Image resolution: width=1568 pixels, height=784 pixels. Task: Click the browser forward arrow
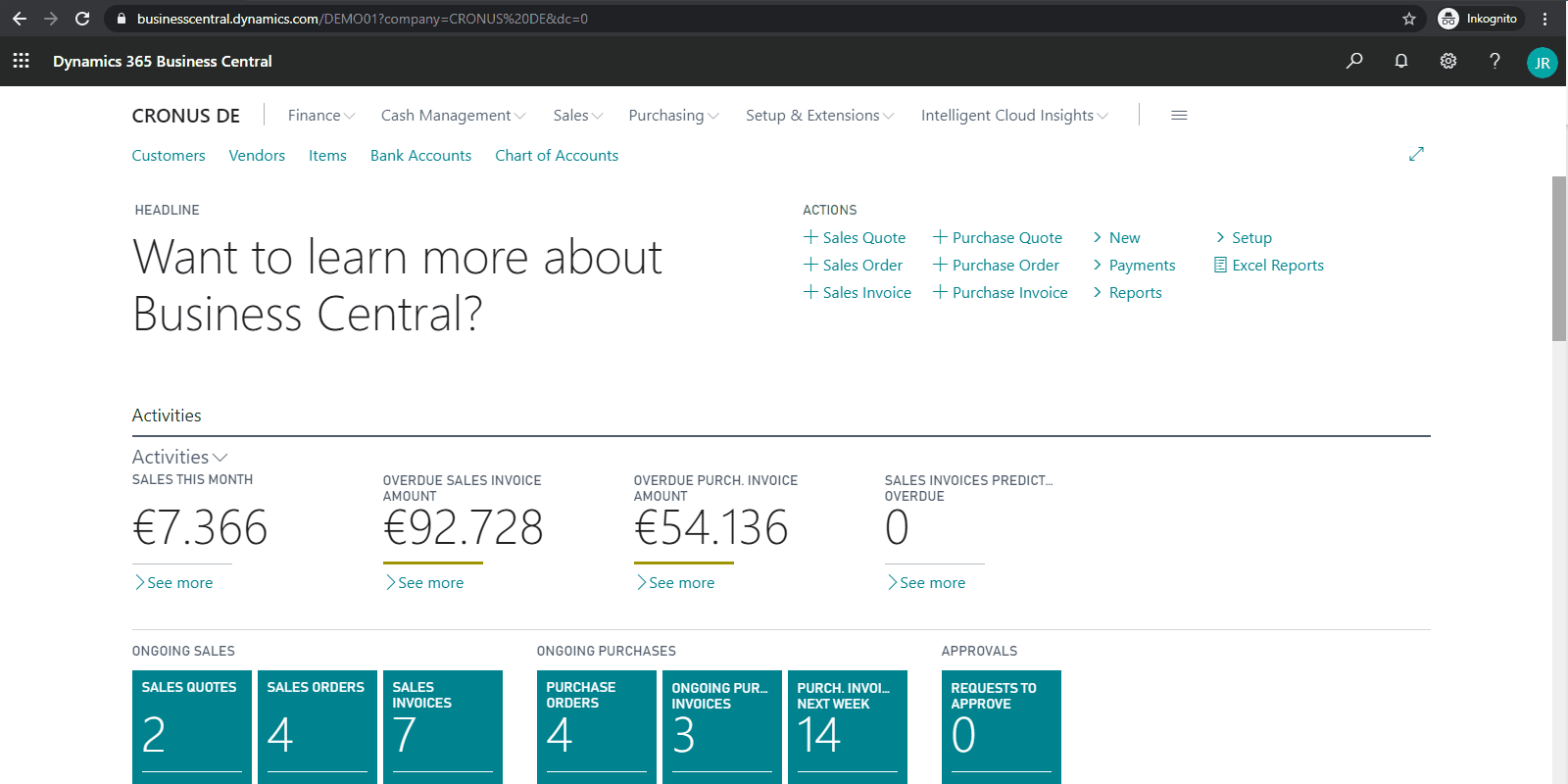pyautogui.click(x=51, y=19)
